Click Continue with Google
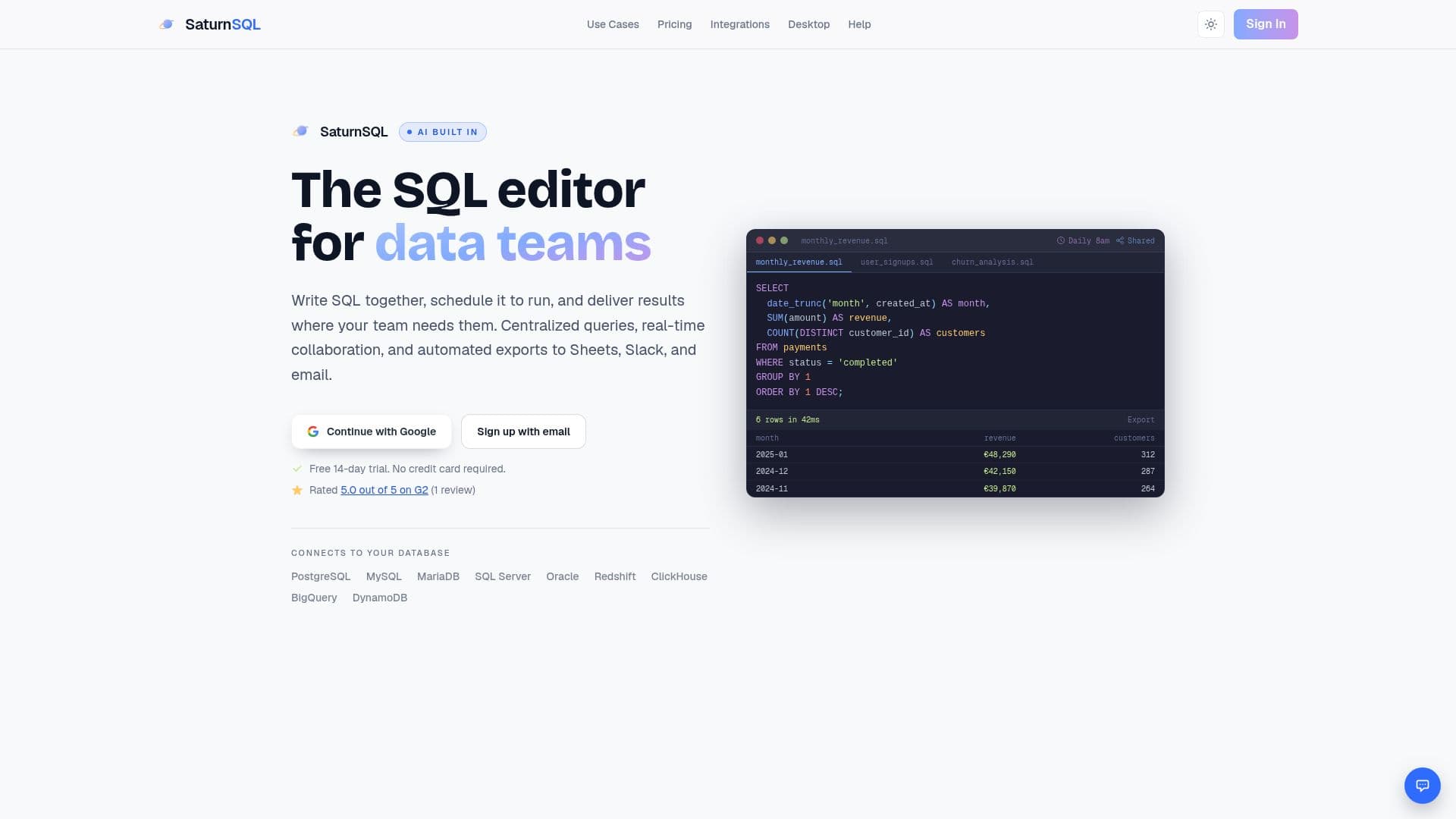1456x819 pixels. [x=372, y=431]
